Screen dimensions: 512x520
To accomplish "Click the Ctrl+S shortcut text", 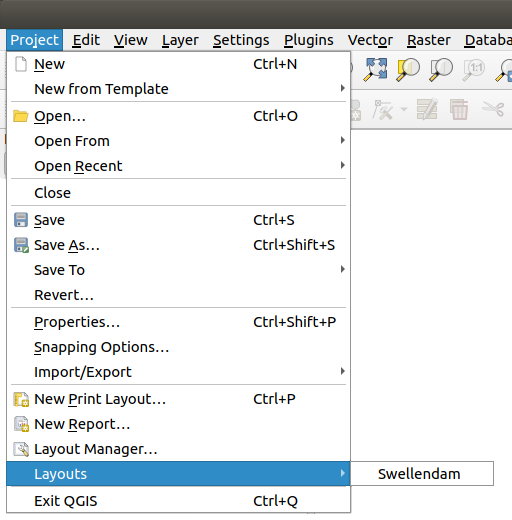I will [x=274, y=220].
